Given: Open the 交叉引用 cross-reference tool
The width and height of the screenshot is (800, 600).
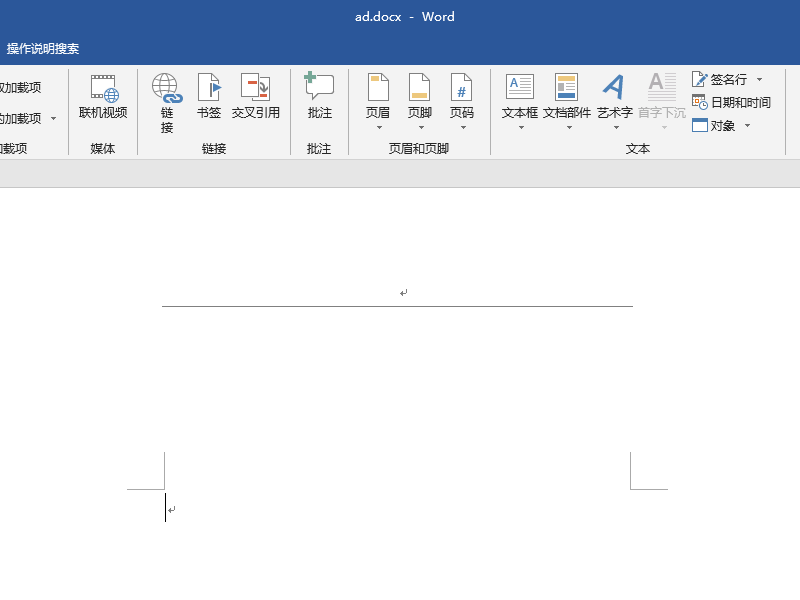Looking at the screenshot, I should (256, 97).
